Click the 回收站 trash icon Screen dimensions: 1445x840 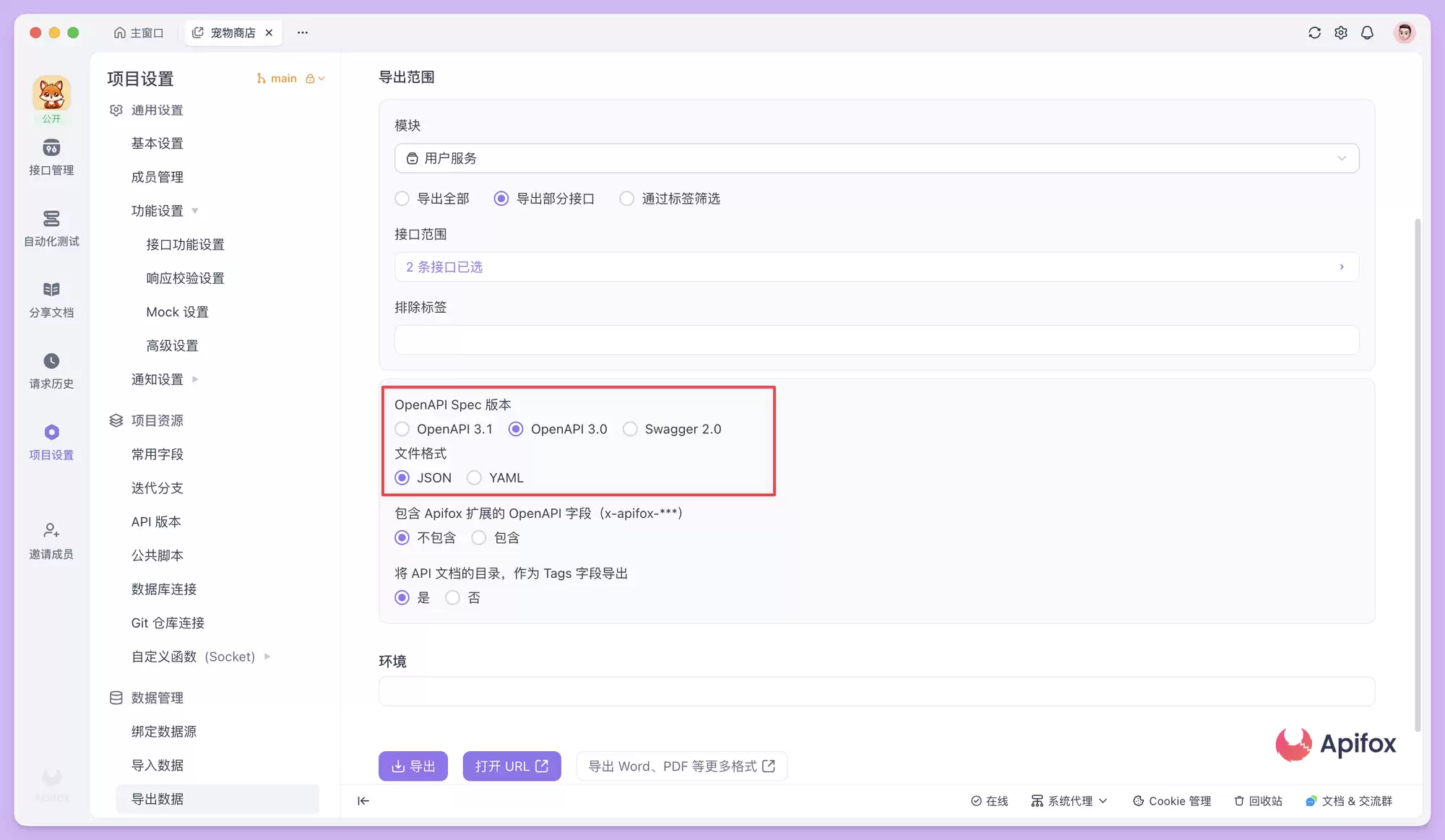(1239, 801)
